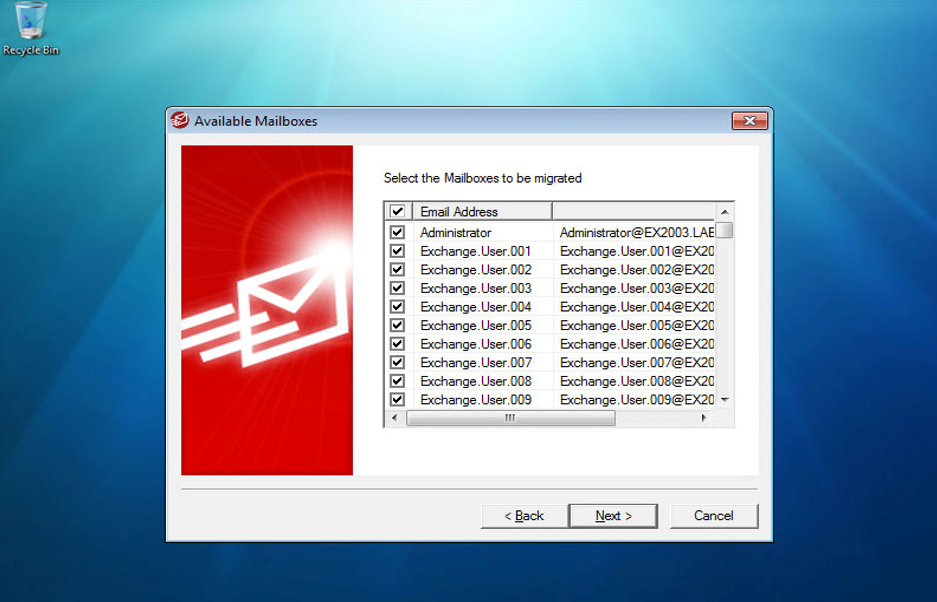Click the Exchange.User.004@EX20 address cell

(634, 306)
